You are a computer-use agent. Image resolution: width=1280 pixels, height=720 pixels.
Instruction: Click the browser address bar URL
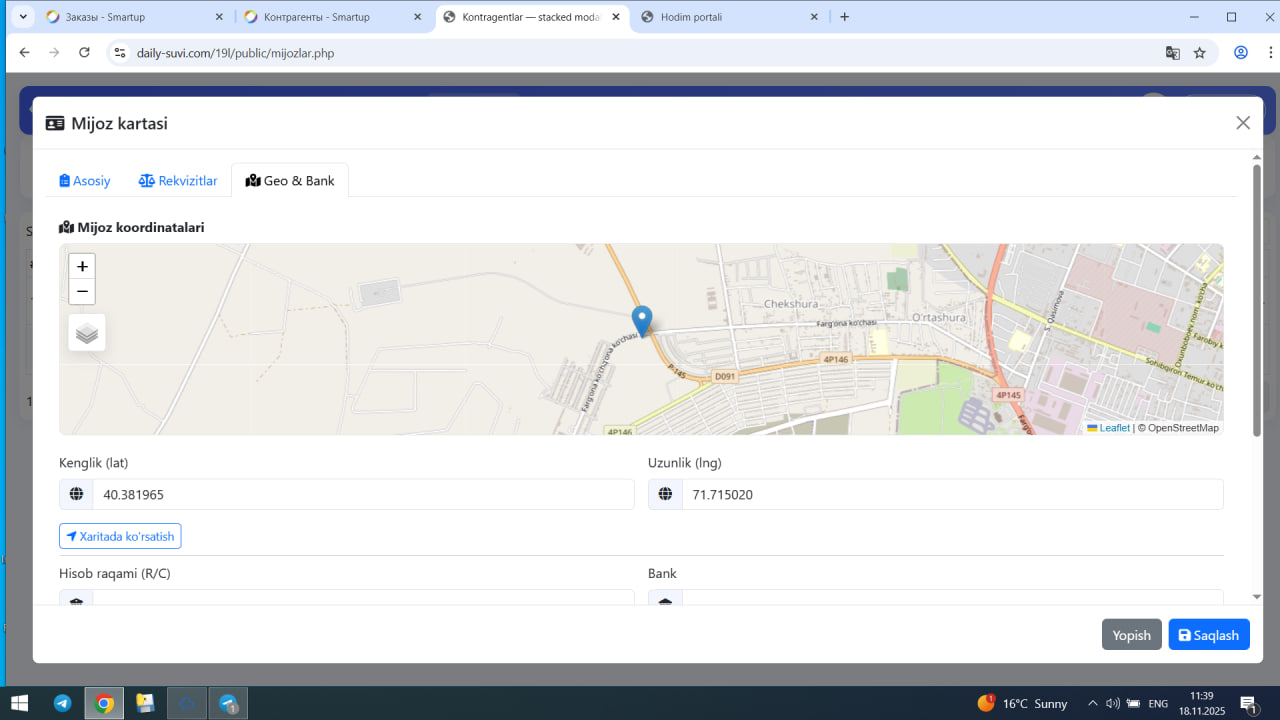pyautogui.click(x=235, y=53)
